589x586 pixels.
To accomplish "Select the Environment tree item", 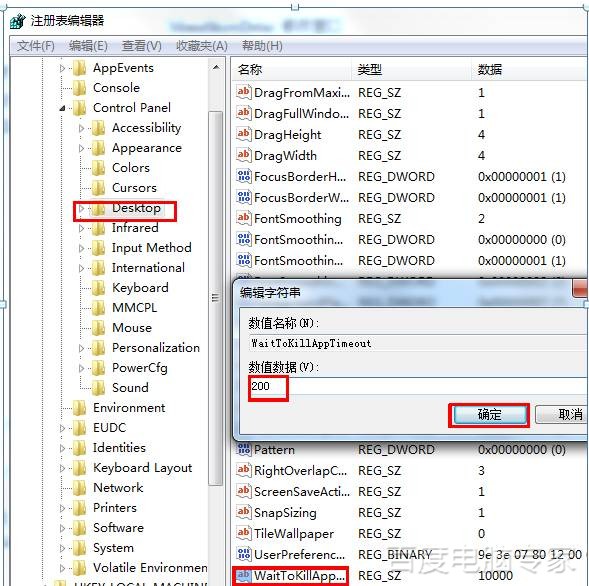I will pyautogui.click(x=129, y=408).
